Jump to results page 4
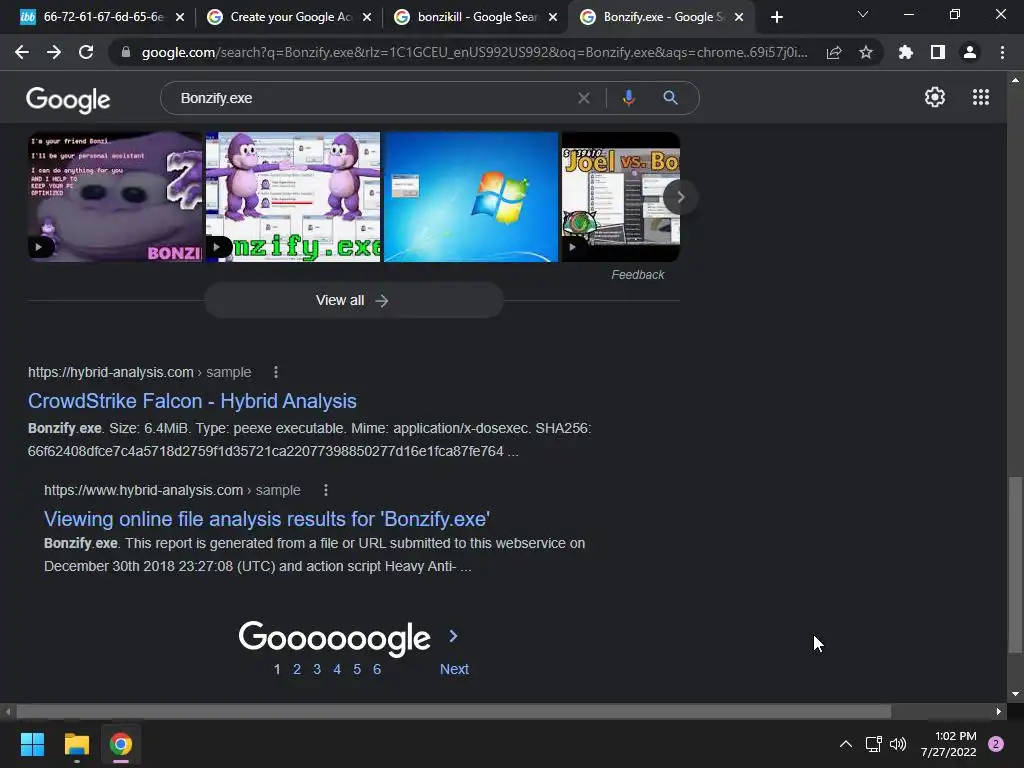This screenshot has width=1024, height=768. [337, 669]
